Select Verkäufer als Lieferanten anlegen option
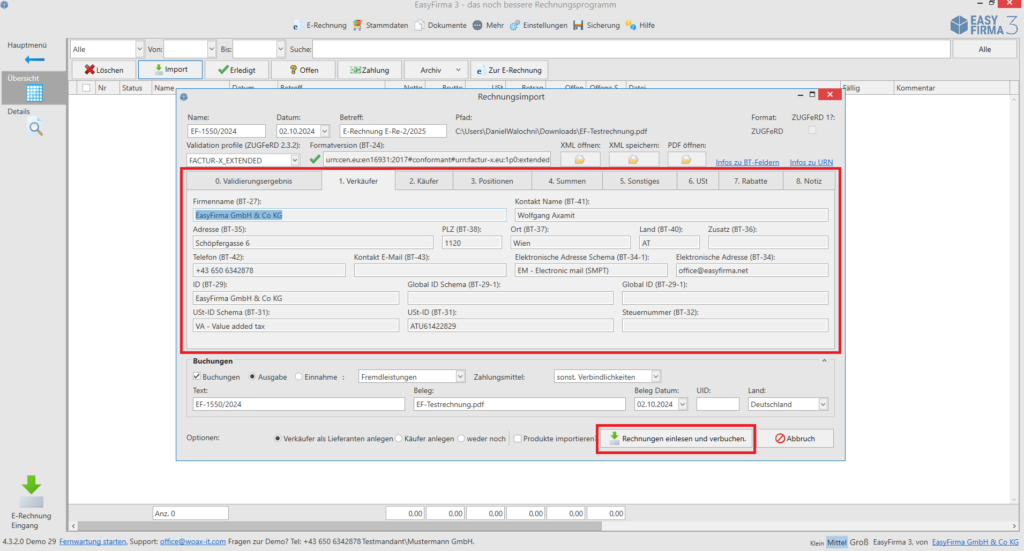Screen dimensions: 1024x551 click(278, 439)
